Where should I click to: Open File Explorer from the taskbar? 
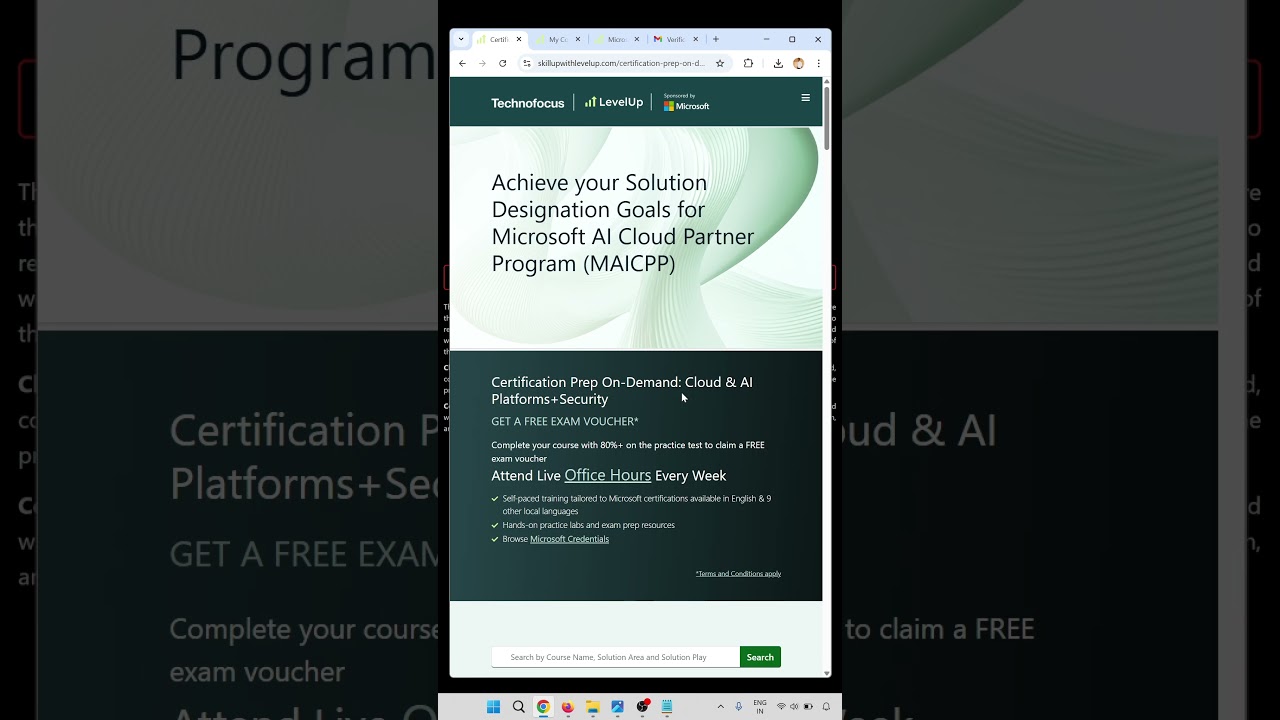593,707
